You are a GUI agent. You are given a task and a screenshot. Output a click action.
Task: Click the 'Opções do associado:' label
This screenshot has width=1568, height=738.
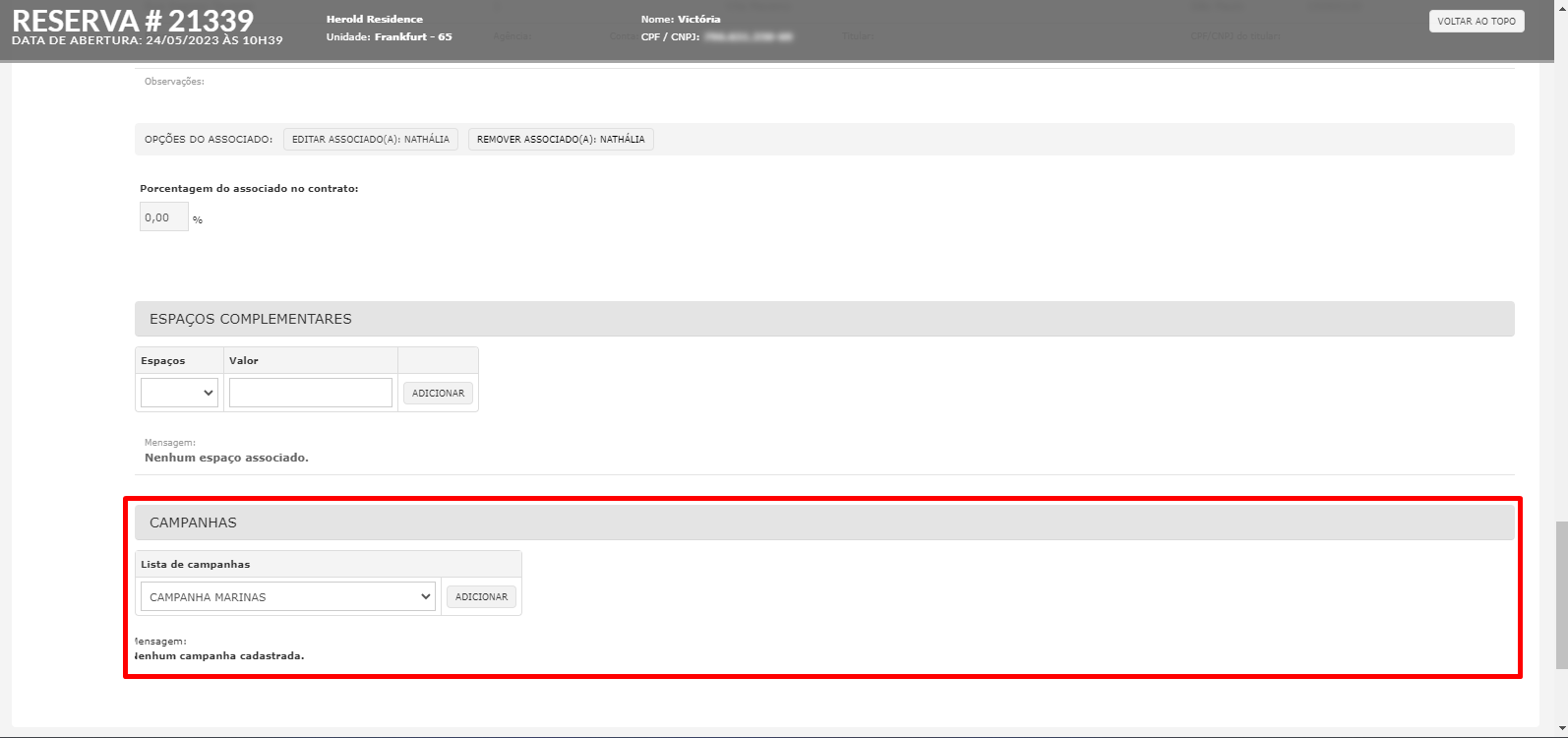209,140
